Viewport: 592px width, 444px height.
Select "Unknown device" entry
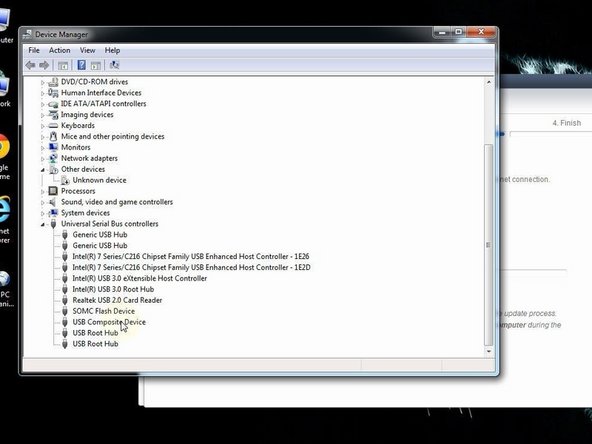coord(100,180)
